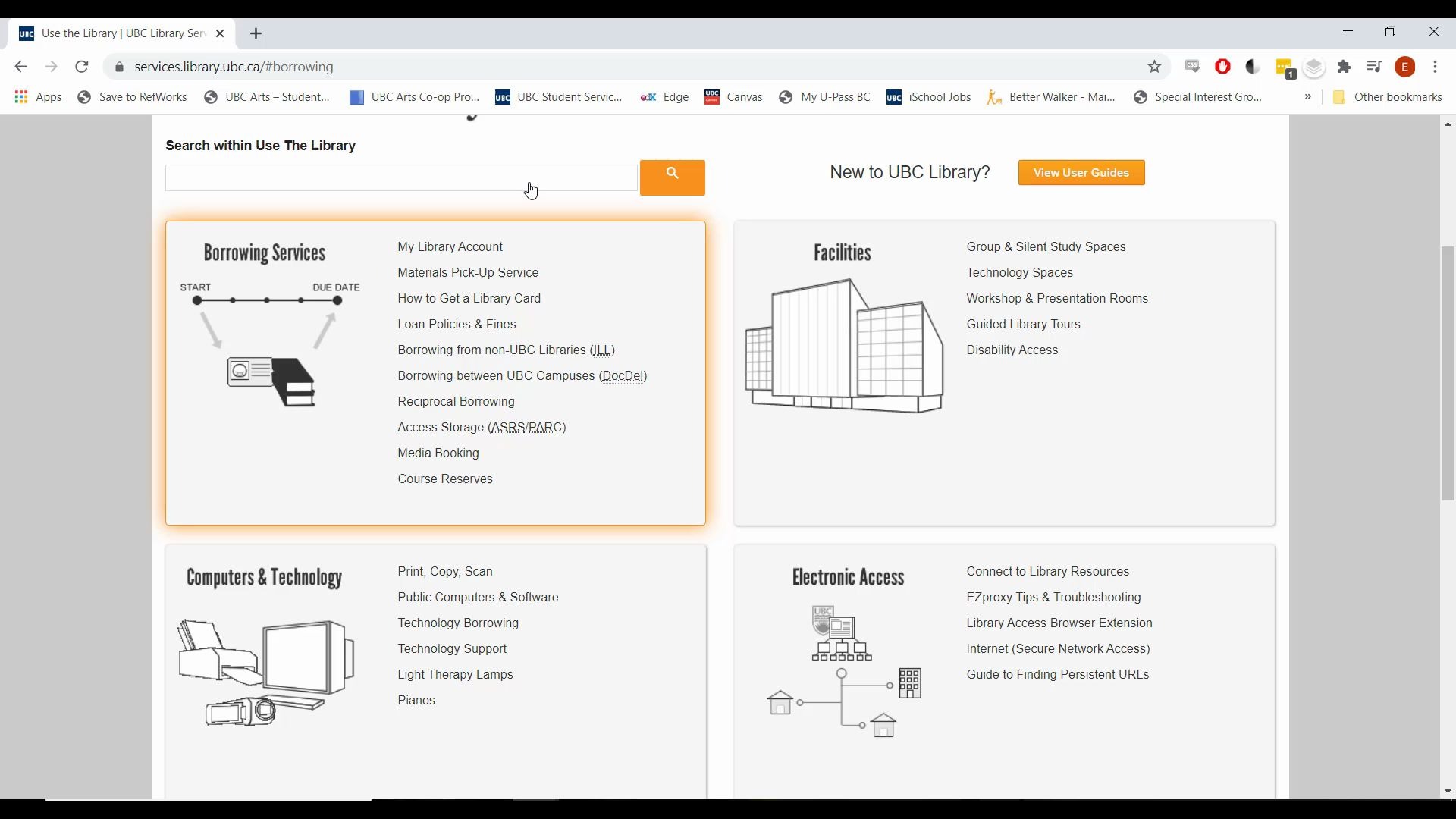Open the My U-Pass BC bookmark
The image size is (1456, 819).
[x=824, y=97]
